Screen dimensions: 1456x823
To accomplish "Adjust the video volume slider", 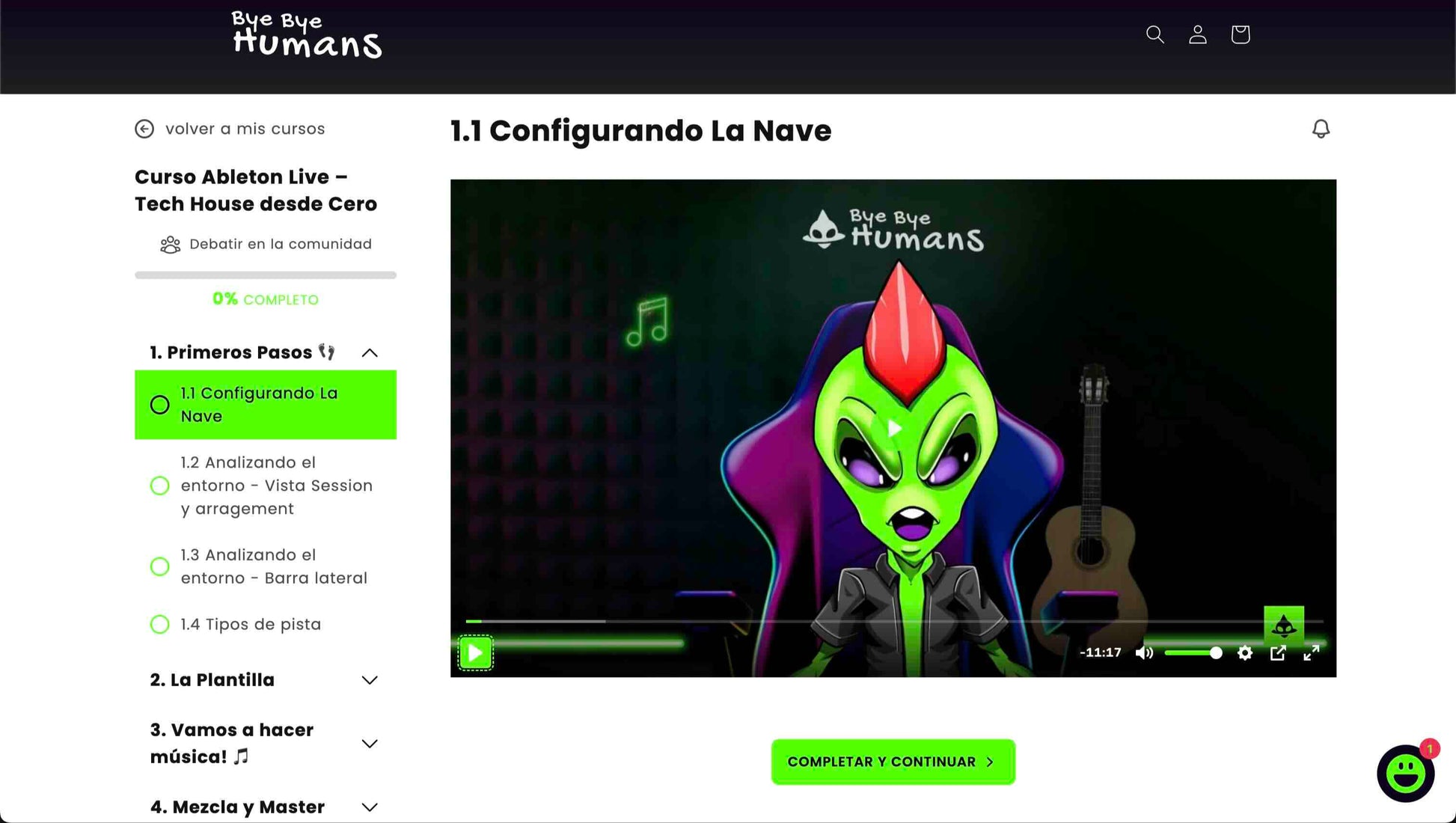I will [1193, 653].
